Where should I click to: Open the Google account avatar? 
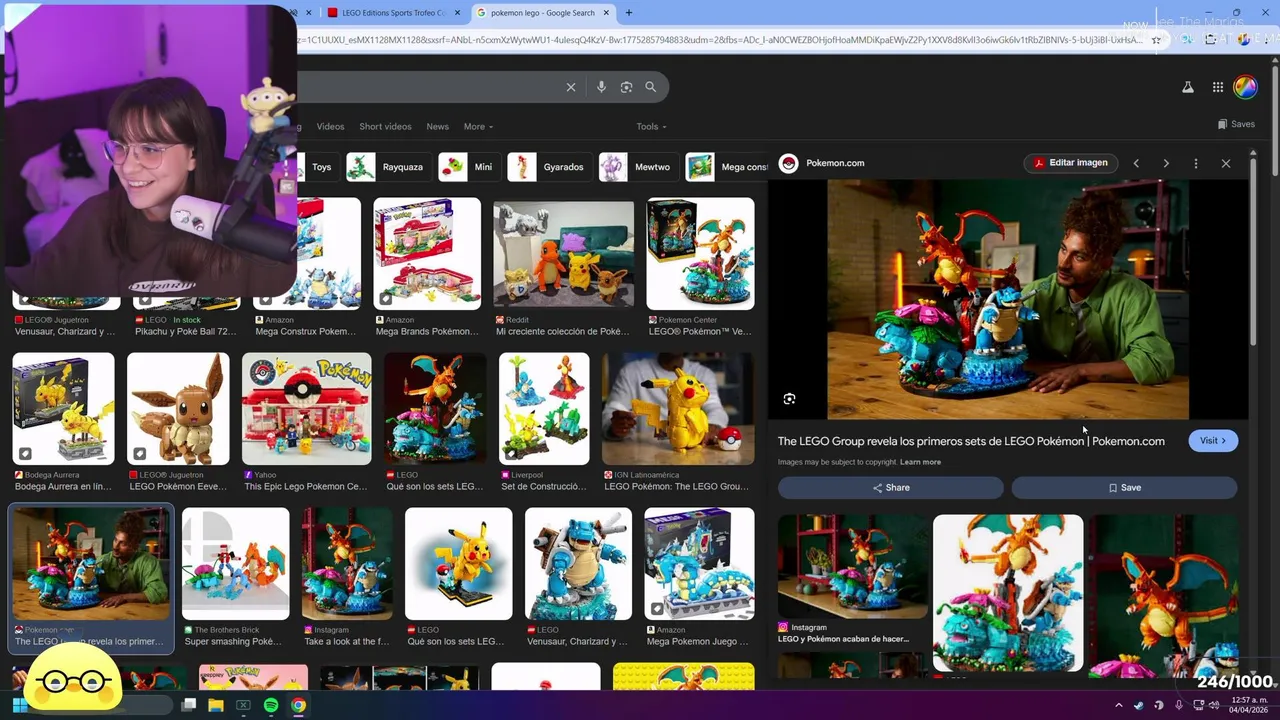pyautogui.click(x=1245, y=87)
